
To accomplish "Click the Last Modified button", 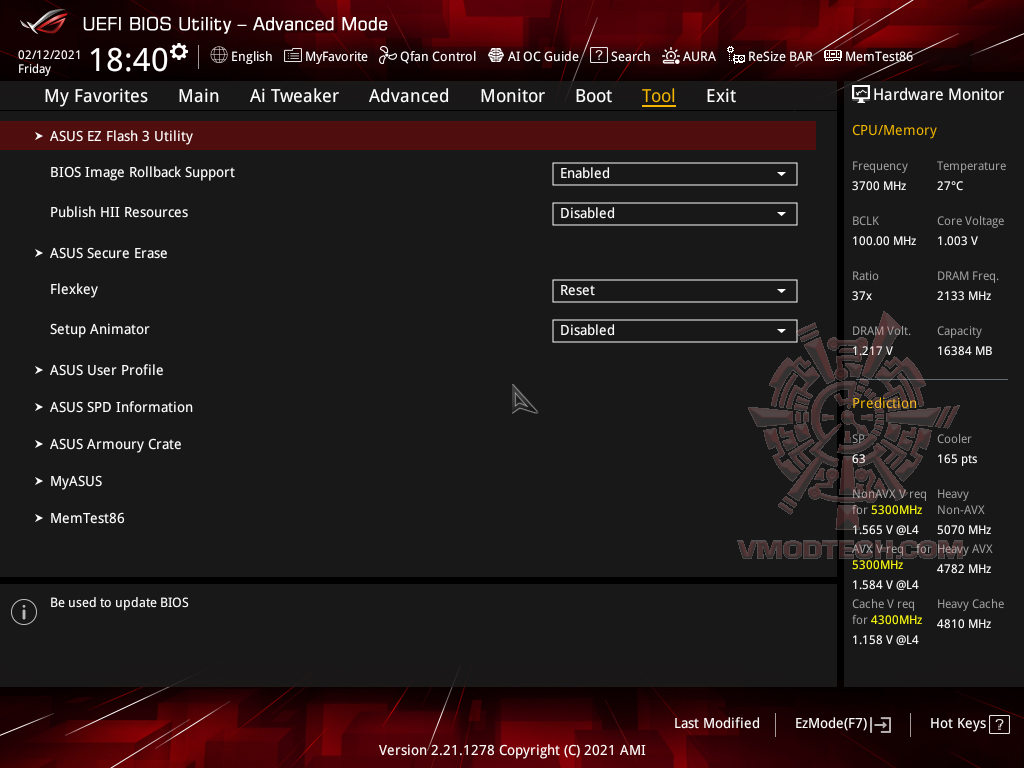I will (x=716, y=723).
